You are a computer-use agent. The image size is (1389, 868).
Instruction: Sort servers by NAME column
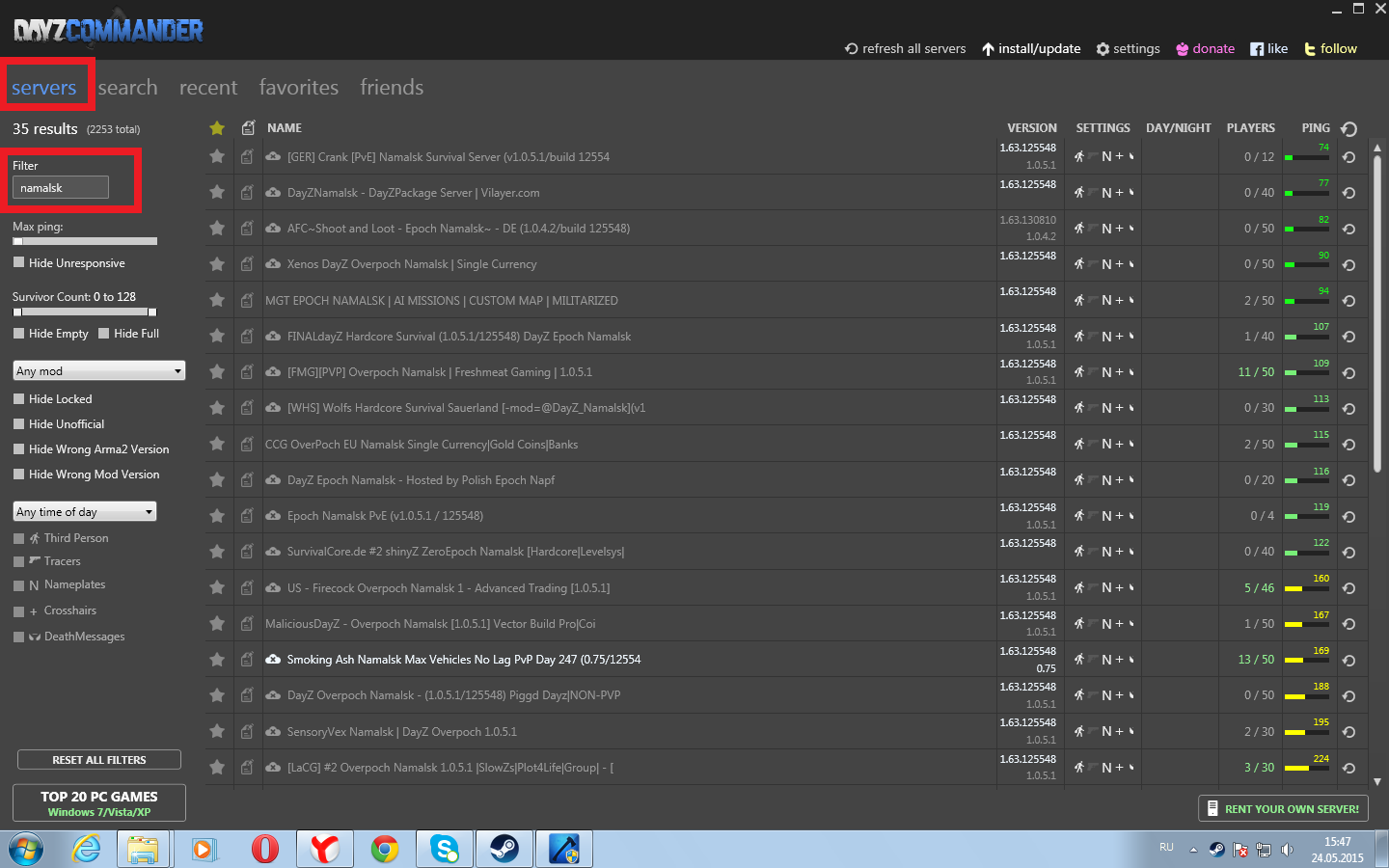(x=285, y=127)
